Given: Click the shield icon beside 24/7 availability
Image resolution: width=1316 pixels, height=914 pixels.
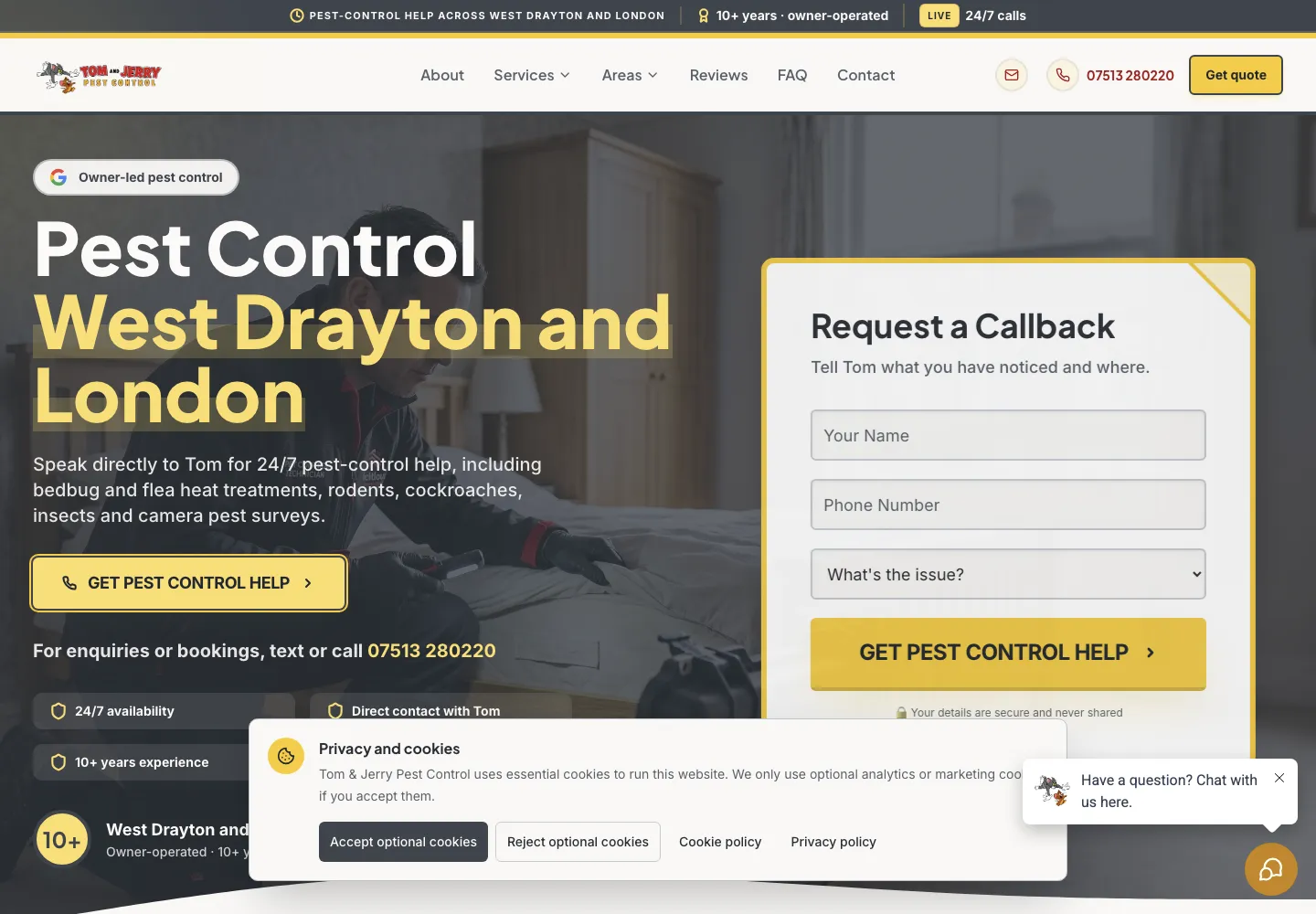Looking at the screenshot, I should [58, 711].
